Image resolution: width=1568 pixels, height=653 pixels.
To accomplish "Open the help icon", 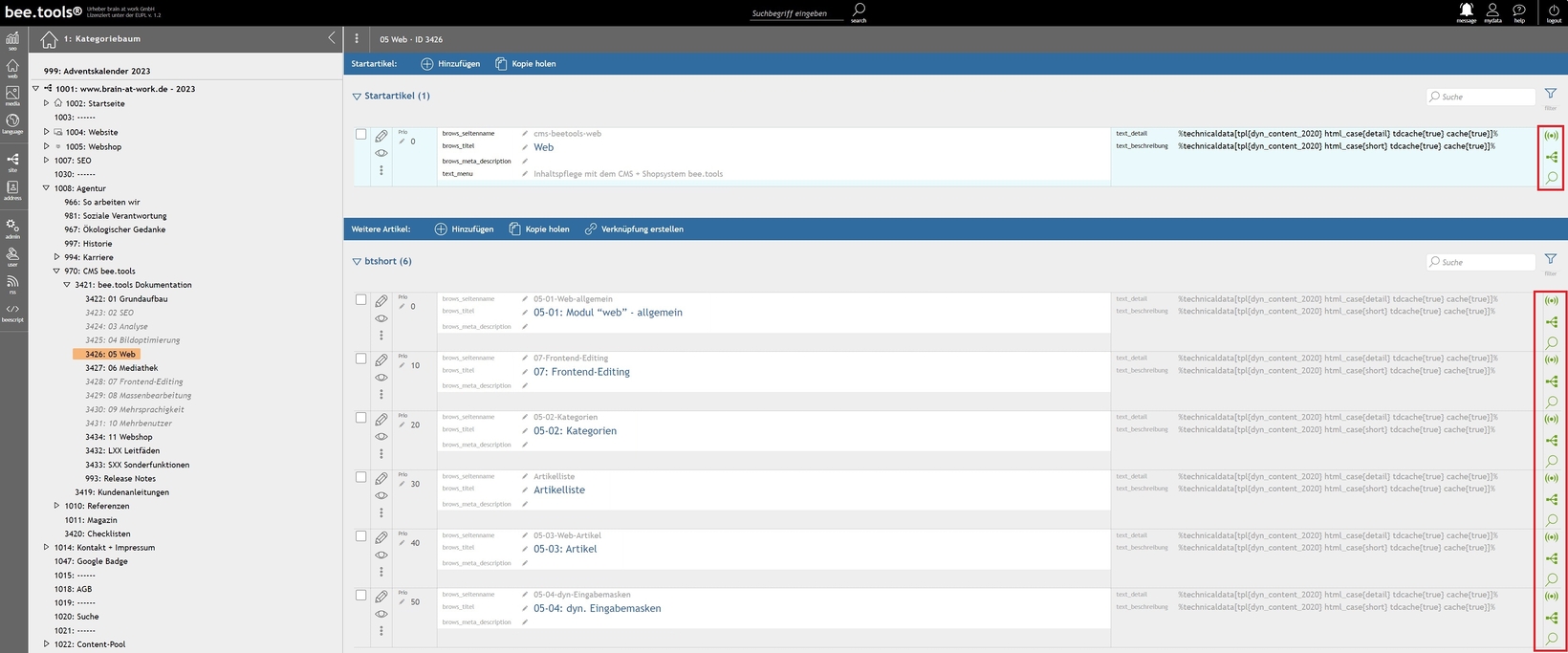I will pos(1519,11).
